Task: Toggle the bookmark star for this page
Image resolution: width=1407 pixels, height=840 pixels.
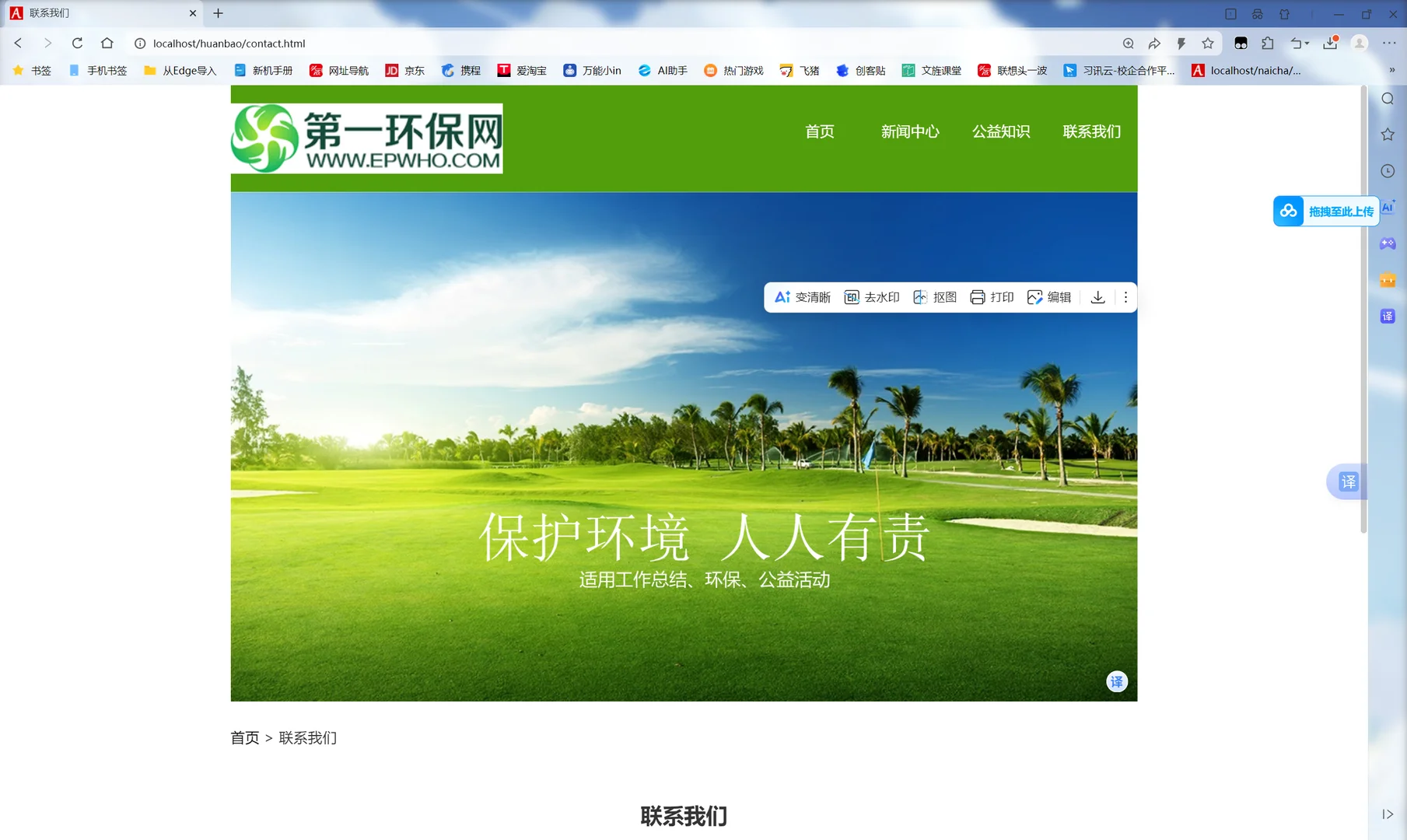Action: [1207, 44]
